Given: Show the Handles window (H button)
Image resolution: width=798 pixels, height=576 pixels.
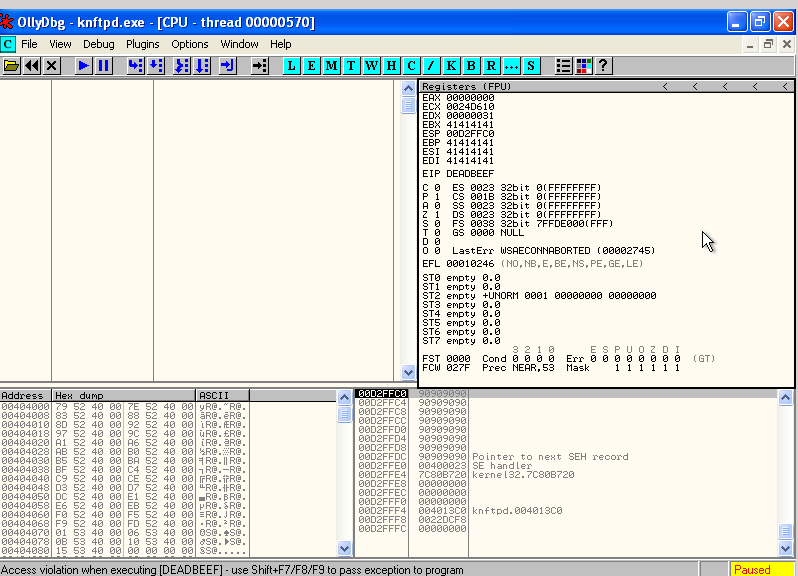Looking at the screenshot, I should click(391, 66).
